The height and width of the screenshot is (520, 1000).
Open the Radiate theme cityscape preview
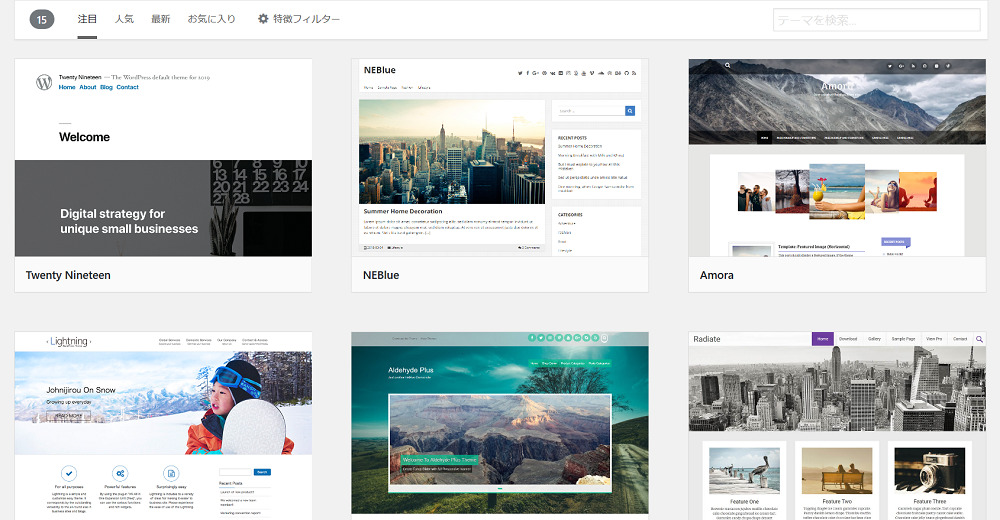tap(836, 390)
